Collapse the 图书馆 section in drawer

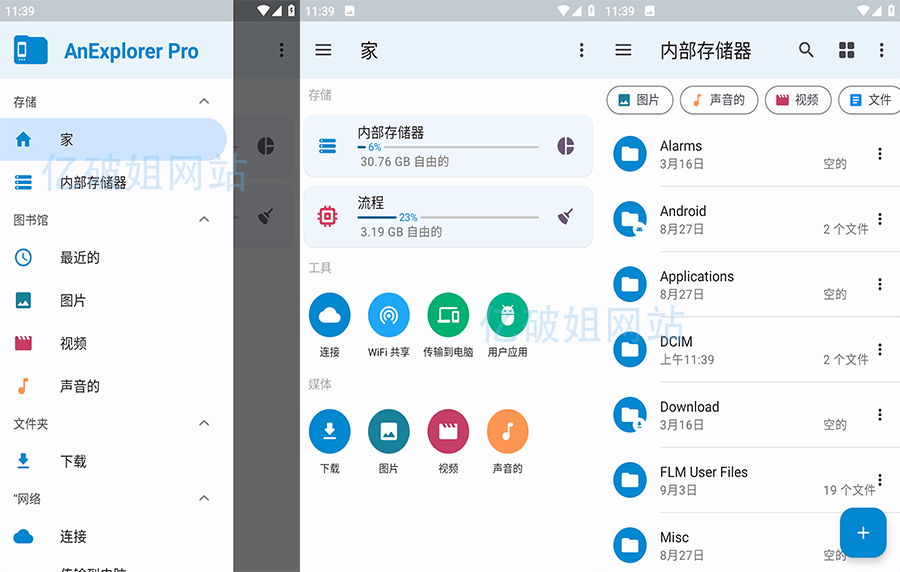204,219
